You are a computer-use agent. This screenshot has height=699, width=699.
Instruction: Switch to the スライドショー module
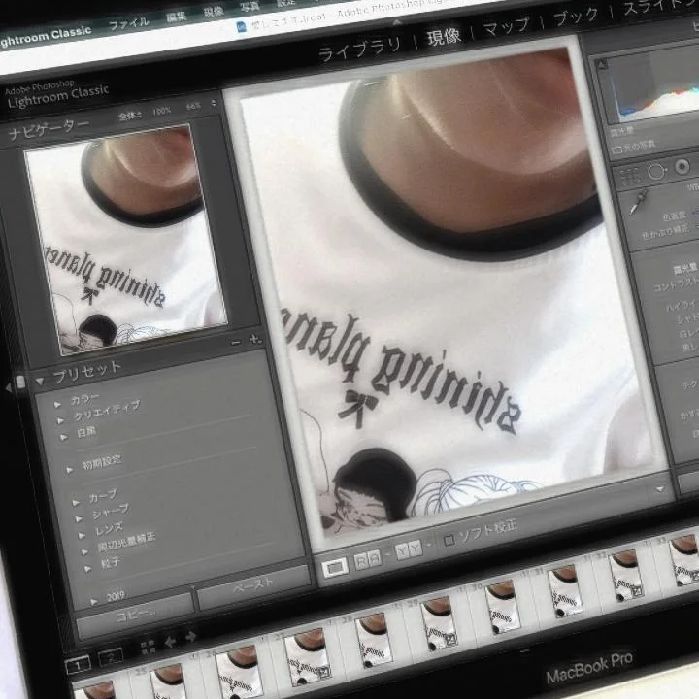click(661, 6)
